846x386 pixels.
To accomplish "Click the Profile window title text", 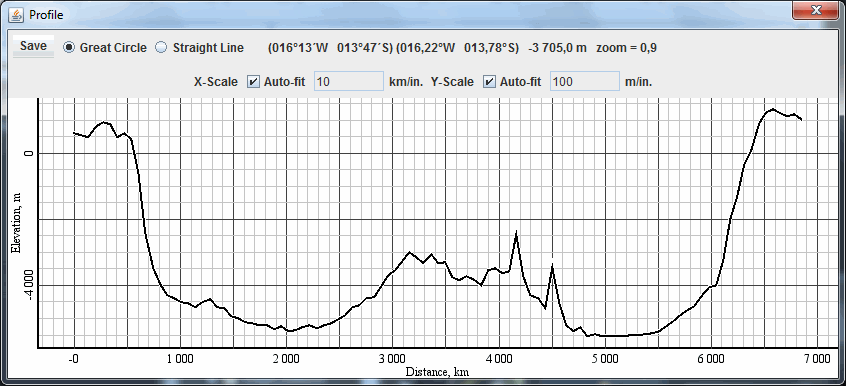I will 46,15.
